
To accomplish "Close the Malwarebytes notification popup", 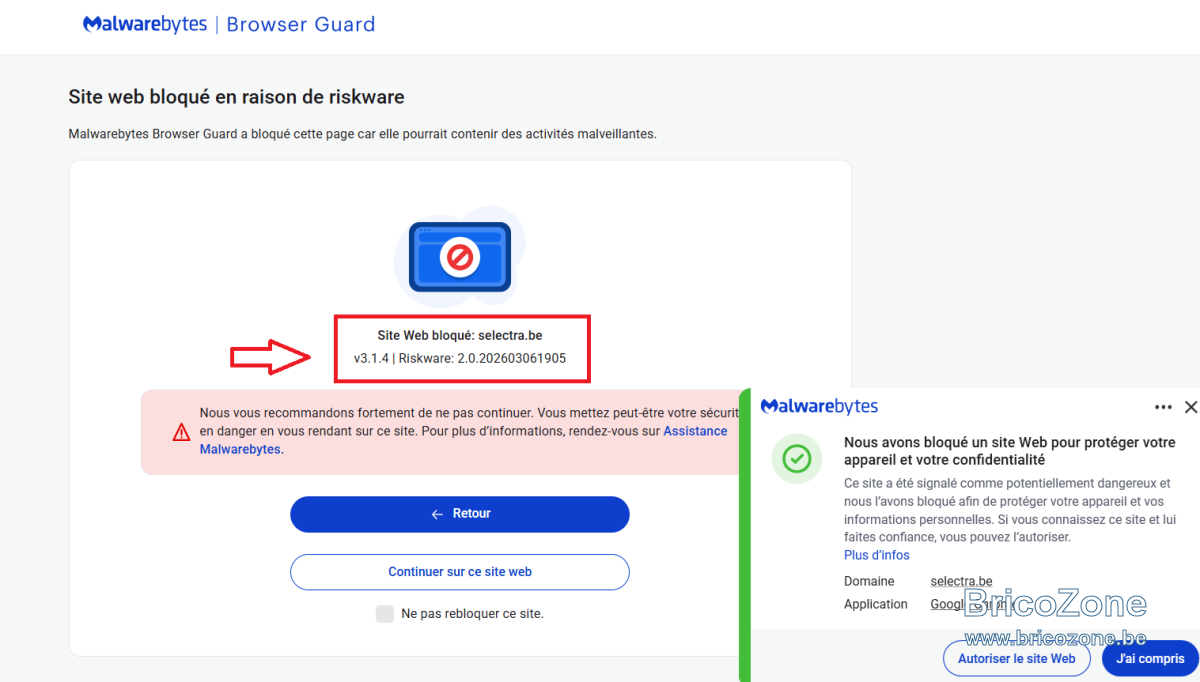I will tap(1190, 407).
